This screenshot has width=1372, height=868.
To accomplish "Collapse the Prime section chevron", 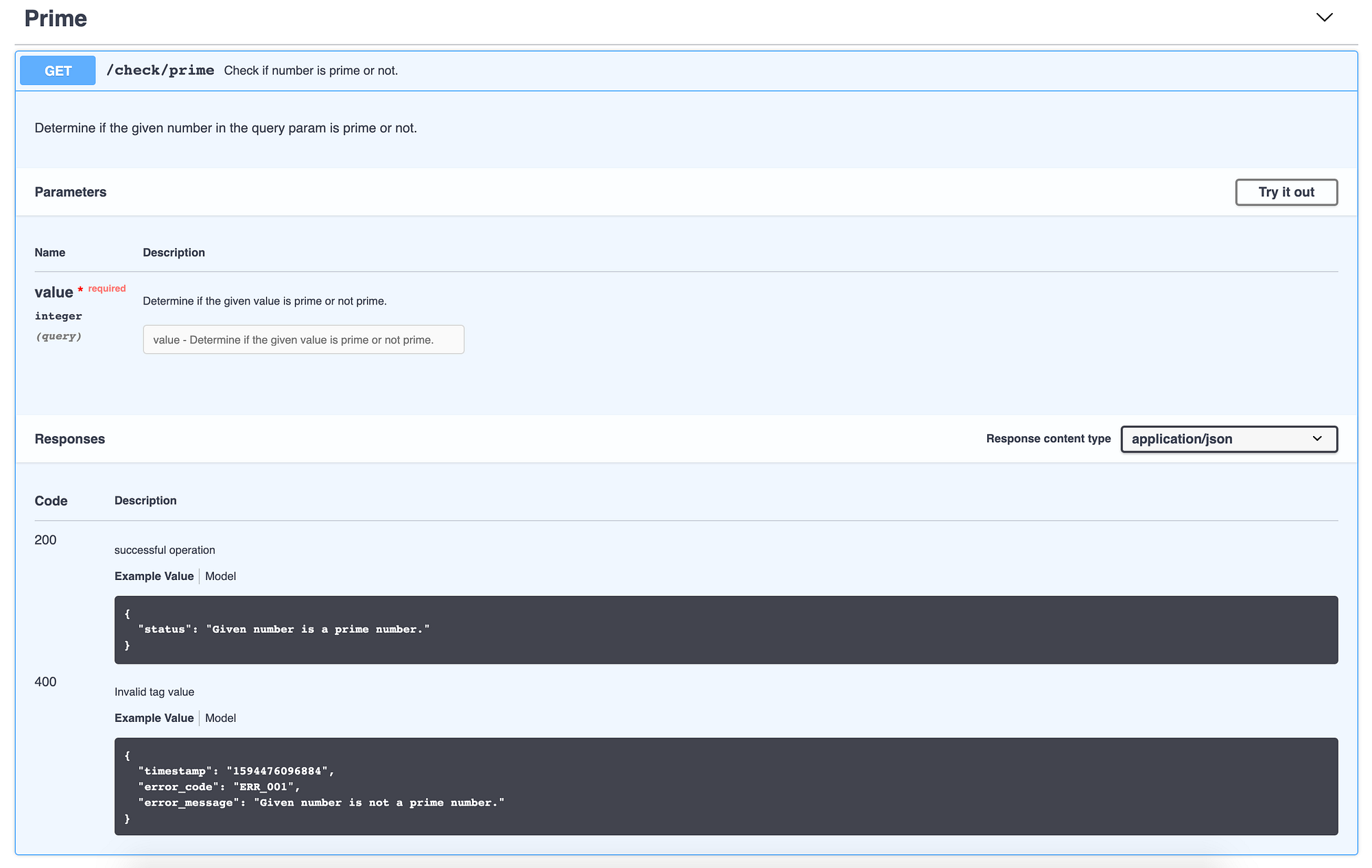I will pyautogui.click(x=1323, y=17).
